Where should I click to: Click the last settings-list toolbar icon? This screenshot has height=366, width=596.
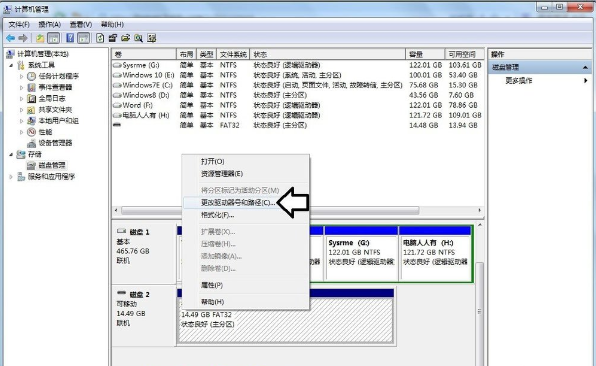(151, 38)
